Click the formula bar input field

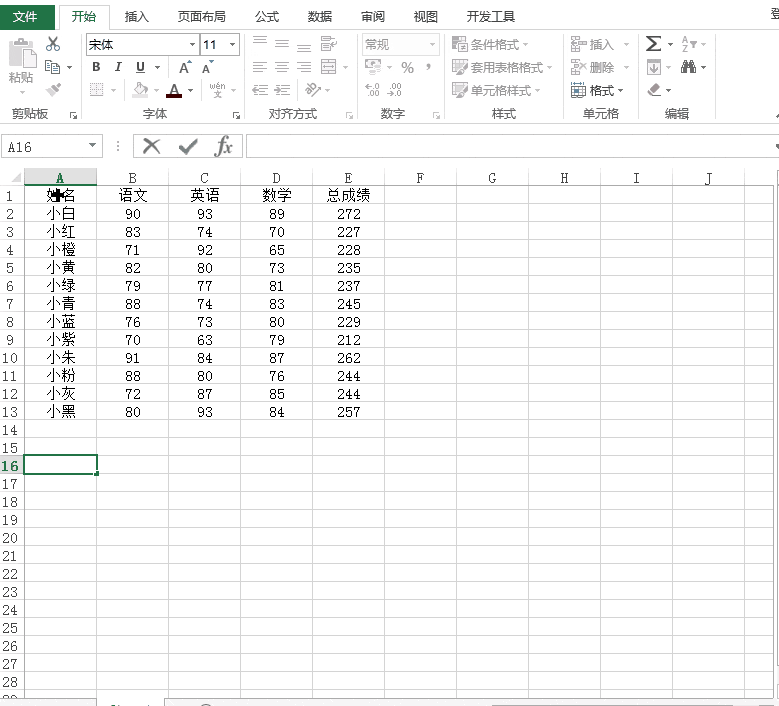pos(510,147)
